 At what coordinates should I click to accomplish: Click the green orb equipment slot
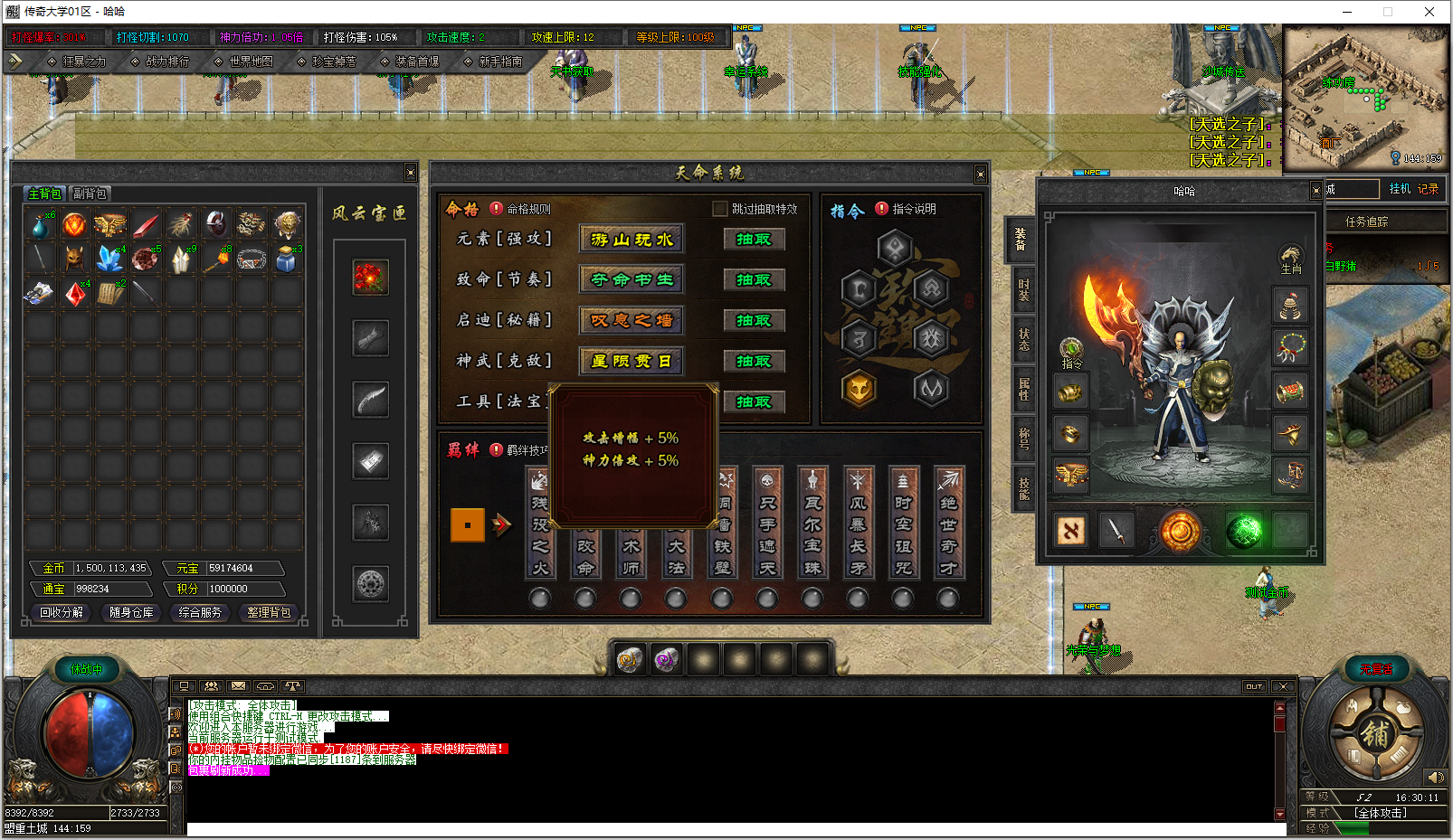1244,531
